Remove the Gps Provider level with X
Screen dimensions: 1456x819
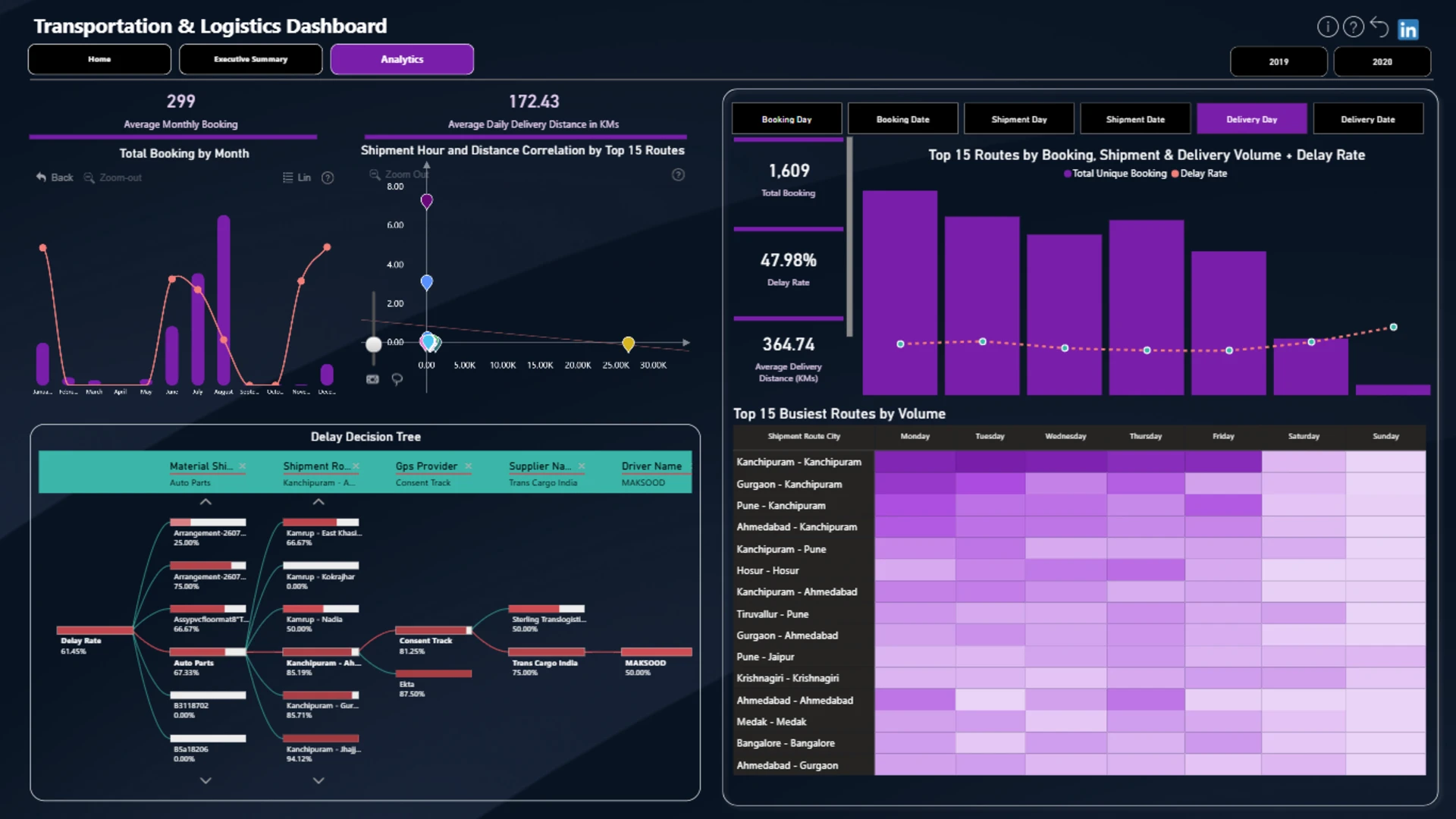point(468,466)
